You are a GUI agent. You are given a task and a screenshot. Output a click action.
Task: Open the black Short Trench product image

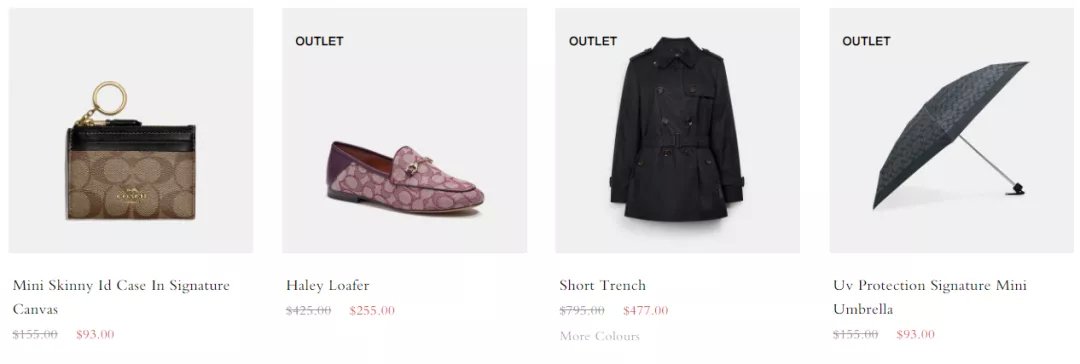click(x=678, y=130)
